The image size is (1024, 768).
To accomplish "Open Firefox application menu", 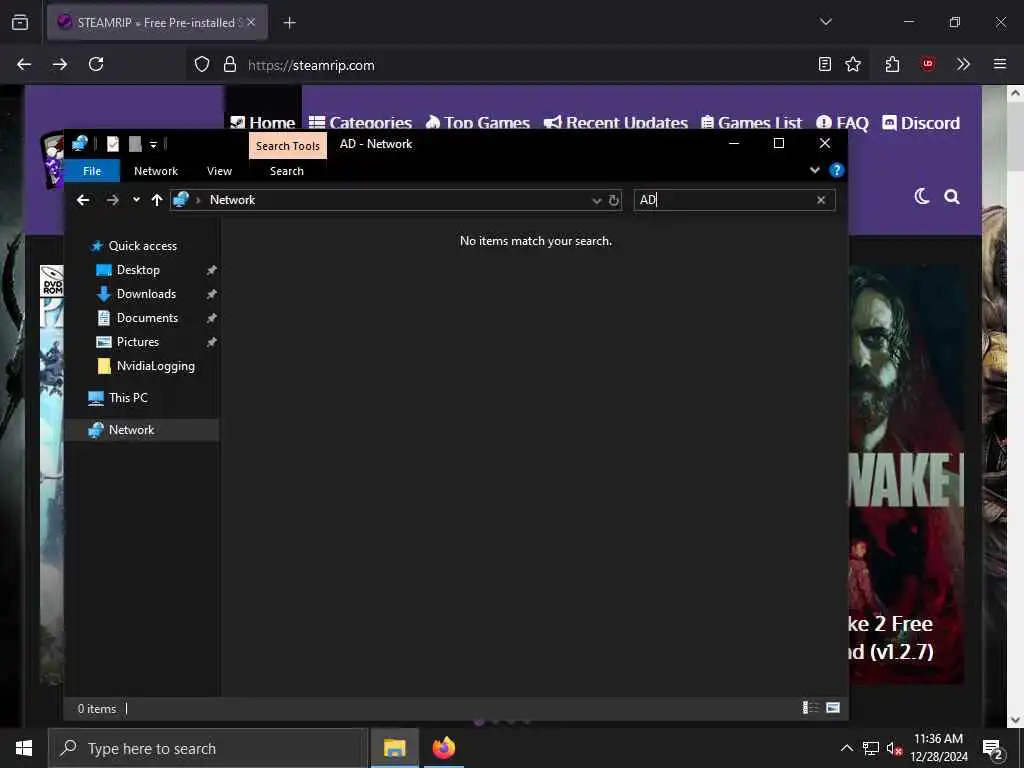I will click(1000, 64).
